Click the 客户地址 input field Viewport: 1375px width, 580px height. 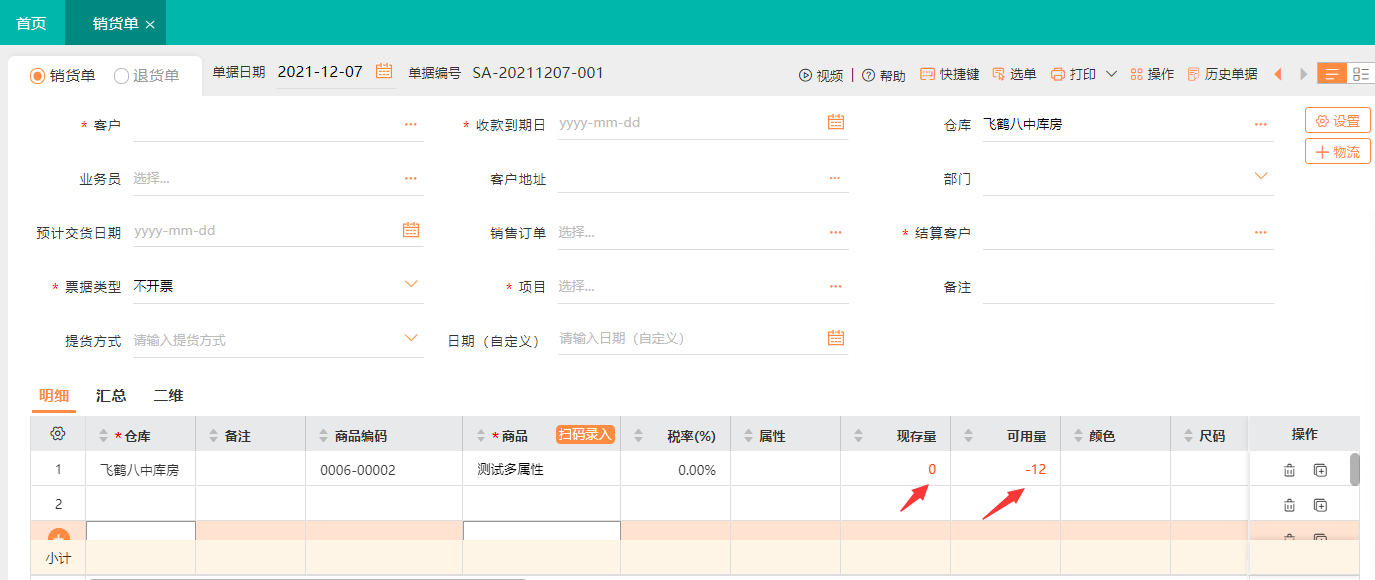tap(690, 179)
